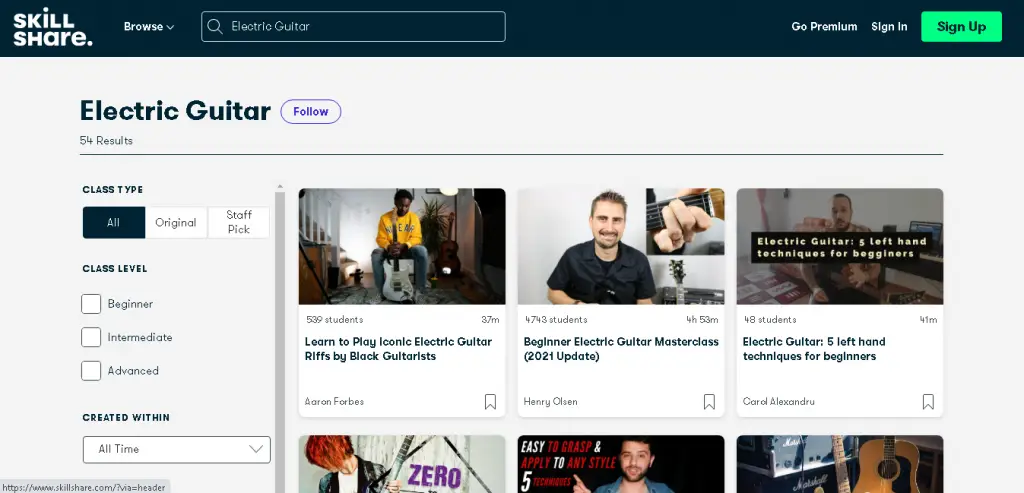Open the Henry Olsen masterclass thumbnail
This screenshot has height=493, width=1024.
click(x=620, y=246)
